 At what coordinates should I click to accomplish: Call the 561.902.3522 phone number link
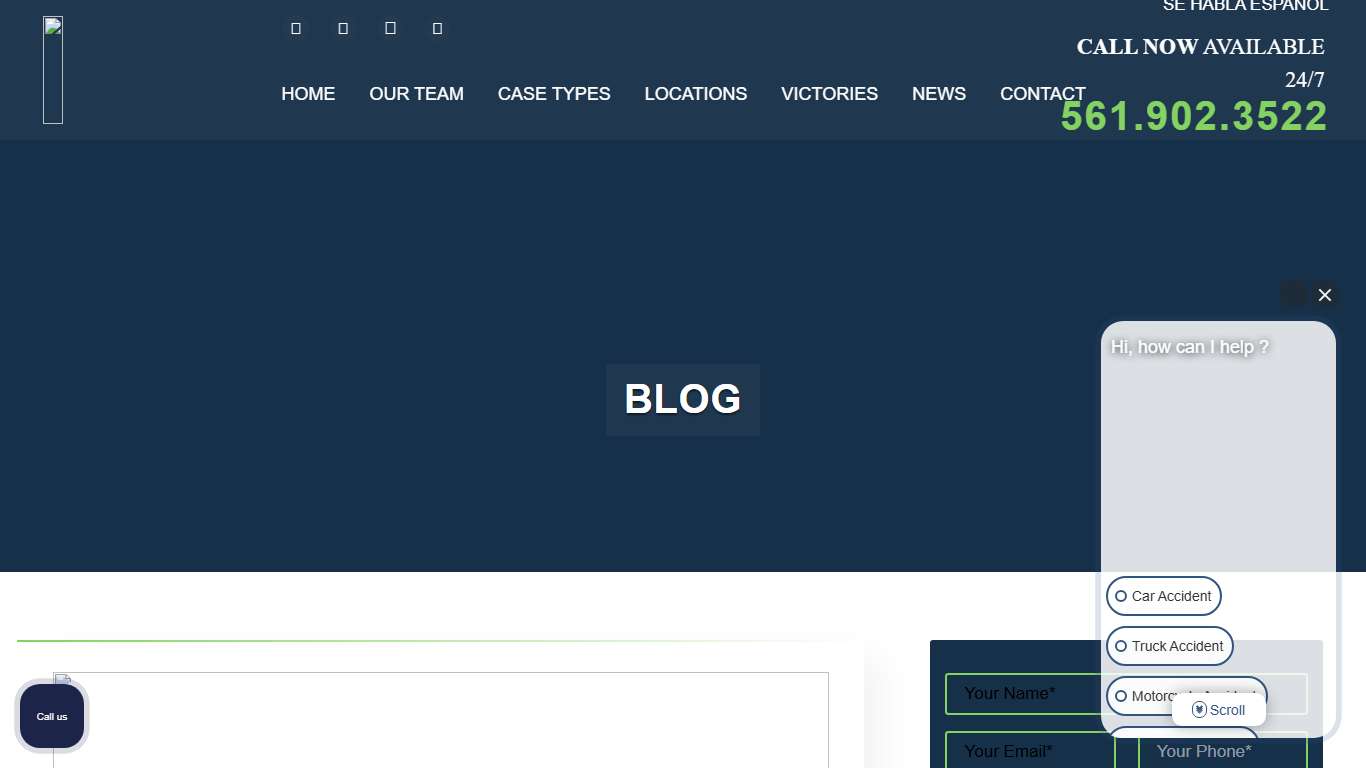[x=1193, y=117]
